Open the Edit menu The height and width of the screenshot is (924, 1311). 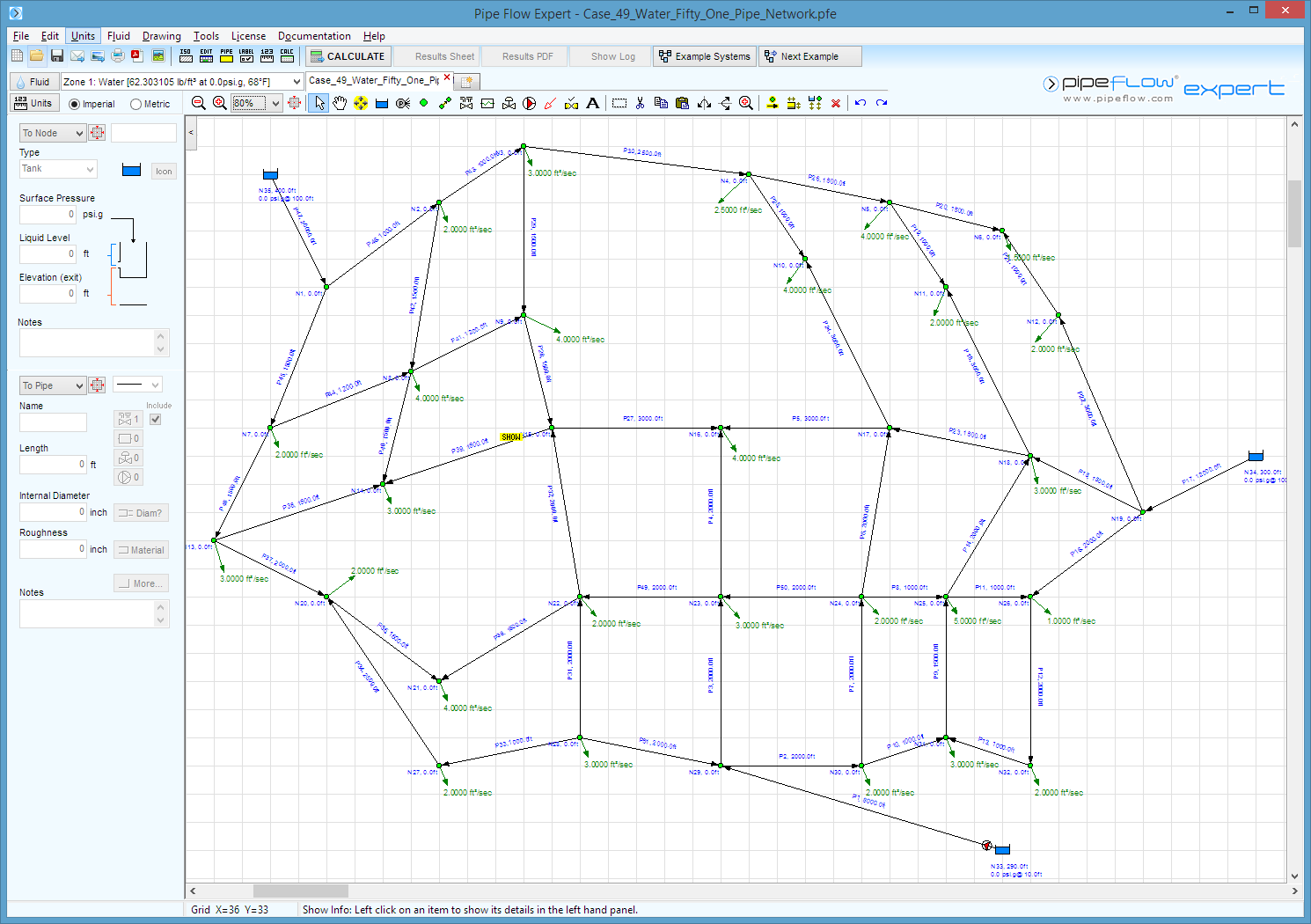tap(50, 36)
